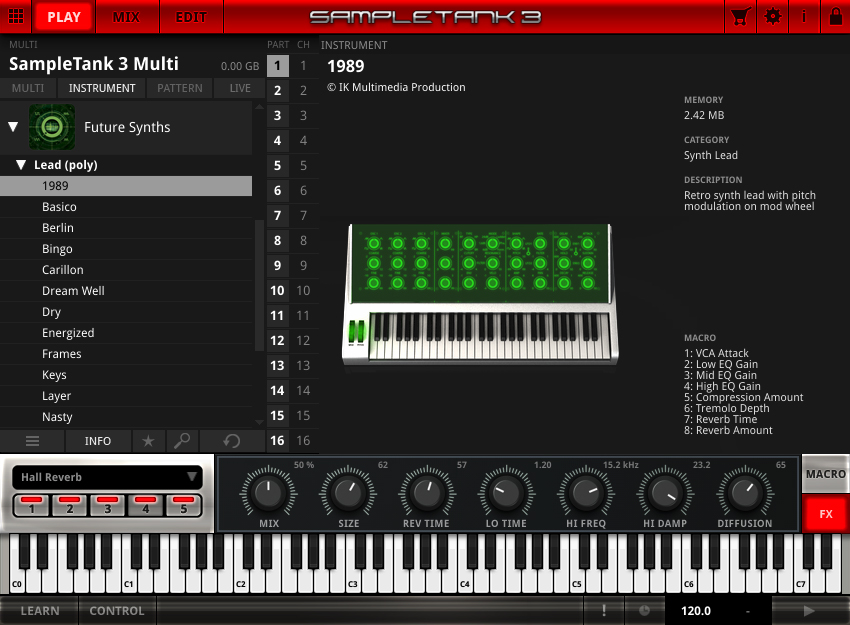The height and width of the screenshot is (625, 850).
Task: Select part 1
Action: coord(278,66)
